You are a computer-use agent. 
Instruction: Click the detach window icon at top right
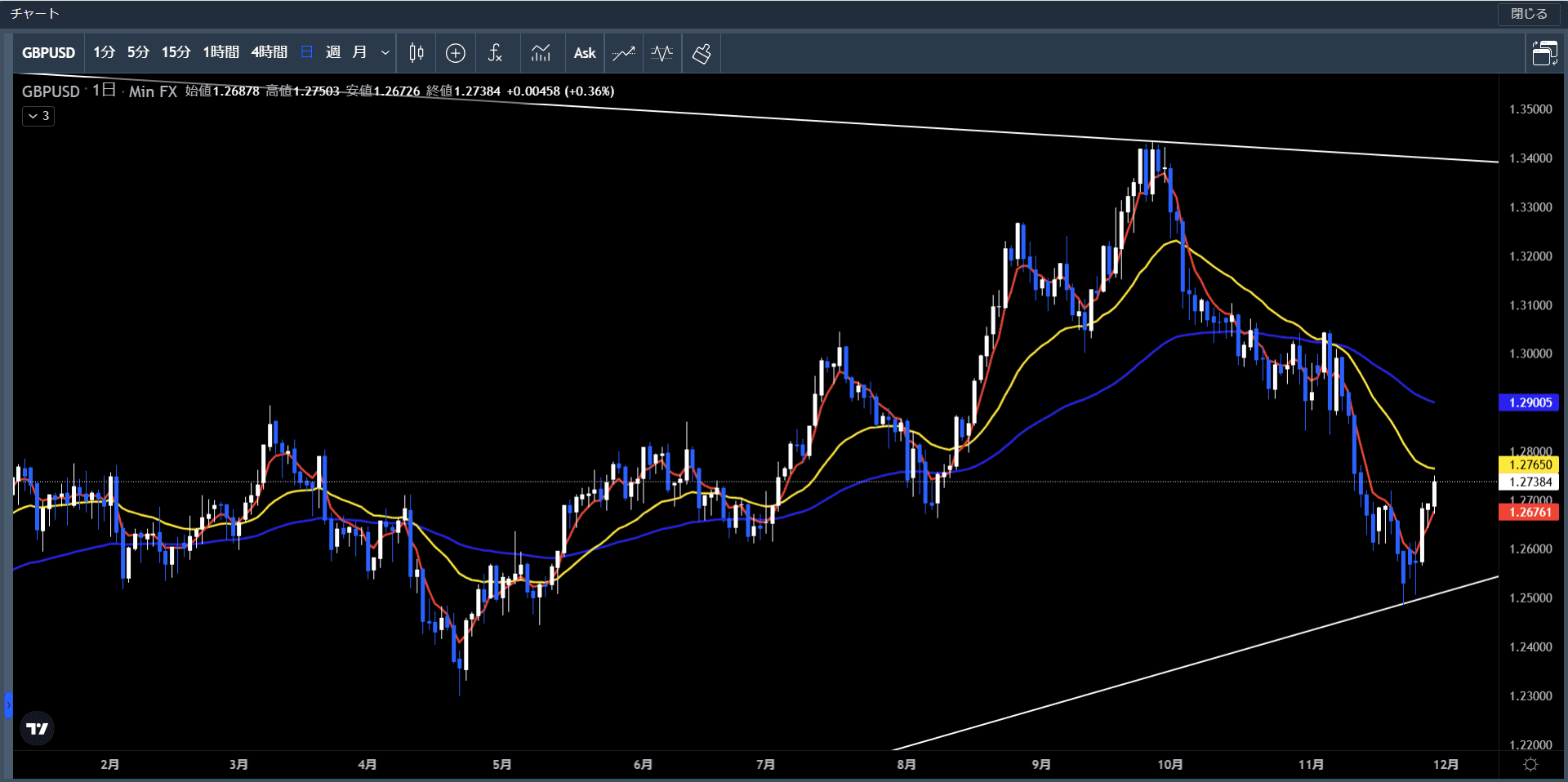click(1544, 53)
